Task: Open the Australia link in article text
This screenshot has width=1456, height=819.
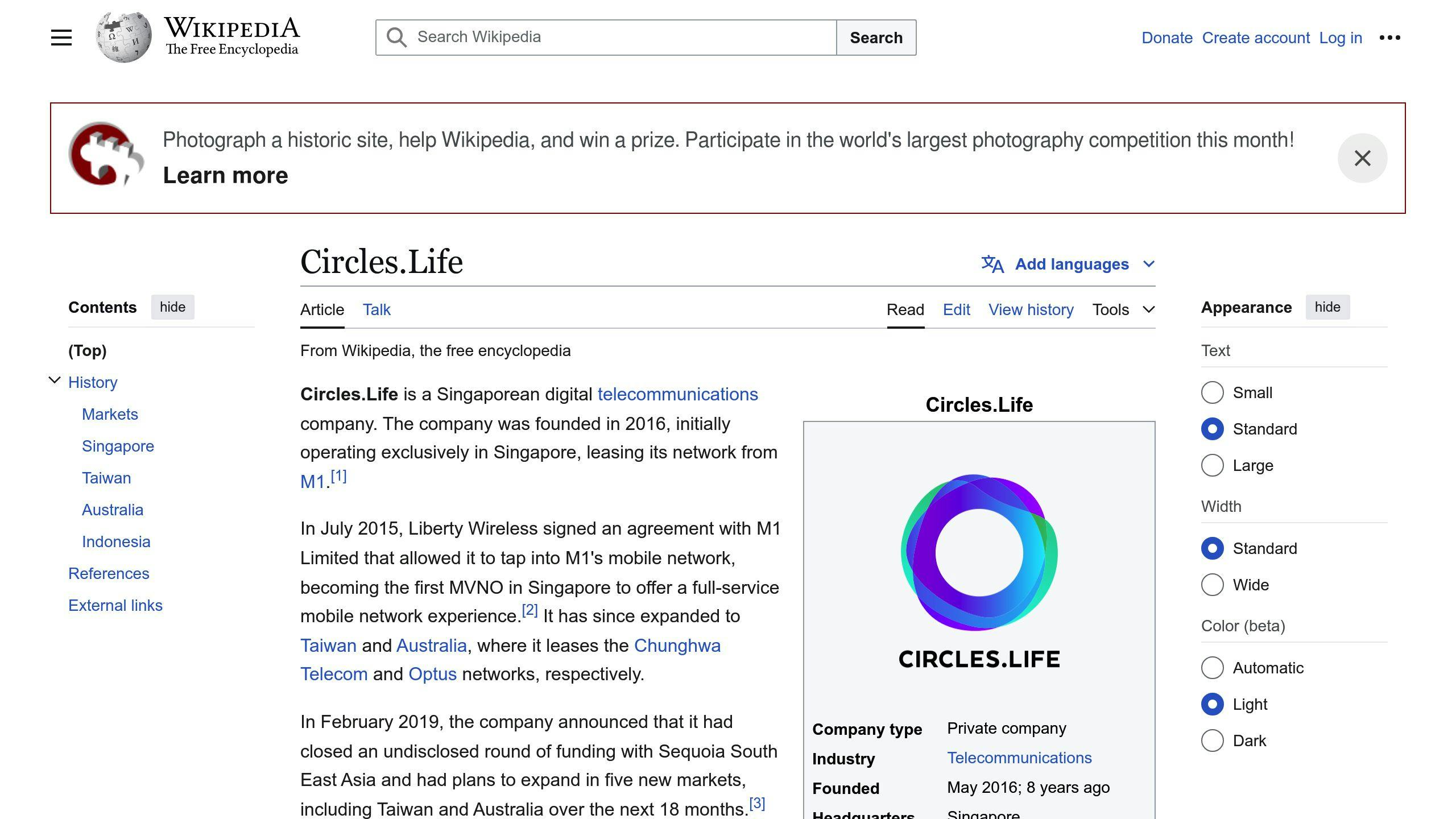Action: tap(432, 646)
